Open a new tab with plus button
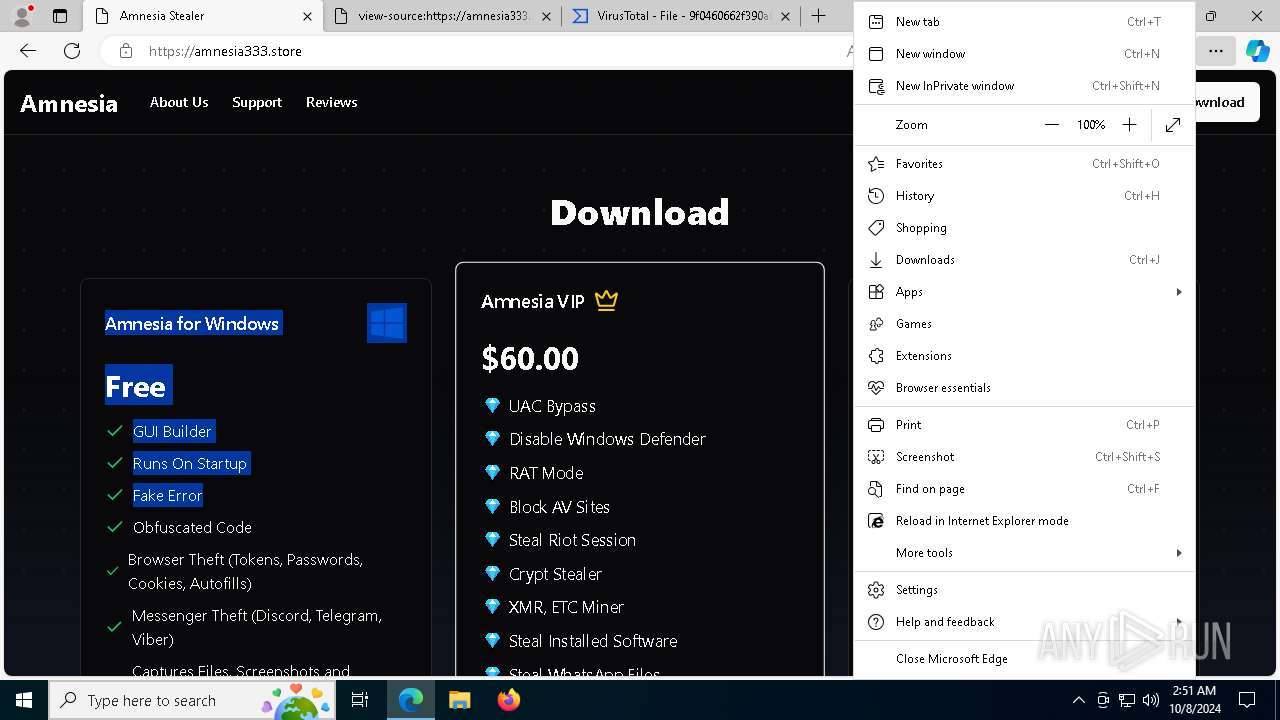 (x=819, y=16)
